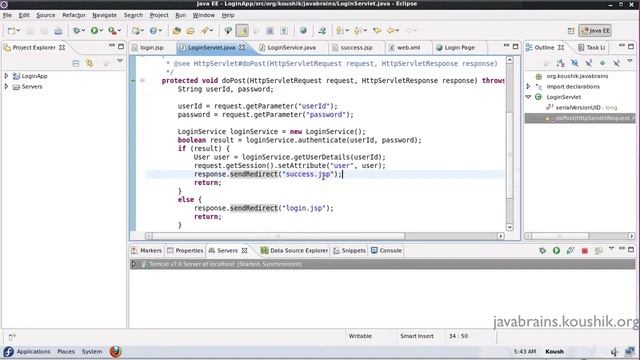
Task: Click the Next Annotation toolbar icon
Action: [339, 31]
